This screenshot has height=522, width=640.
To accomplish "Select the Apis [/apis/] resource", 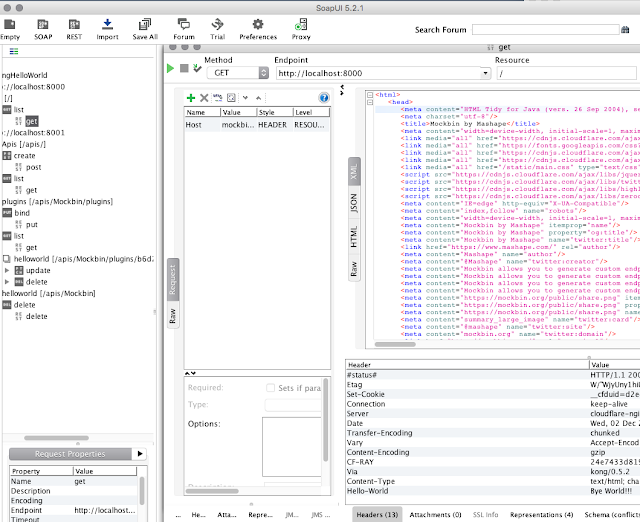I will [x=24, y=144].
